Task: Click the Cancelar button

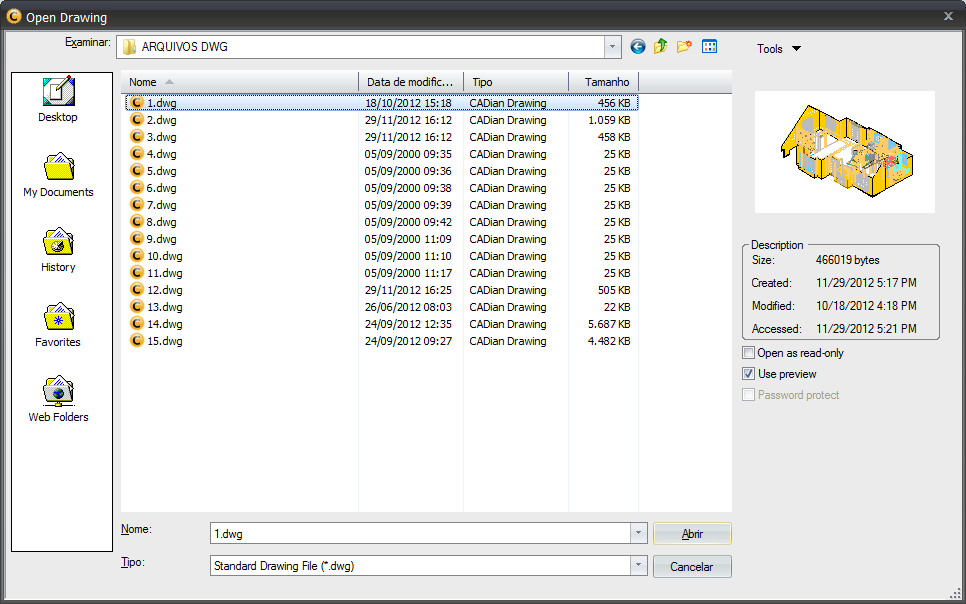Action: point(692,566)
